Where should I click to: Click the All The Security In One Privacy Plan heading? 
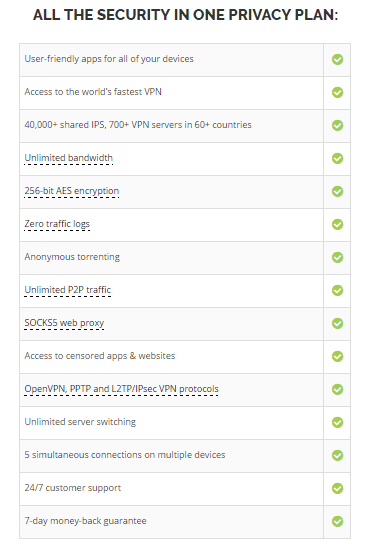point(185,15)
